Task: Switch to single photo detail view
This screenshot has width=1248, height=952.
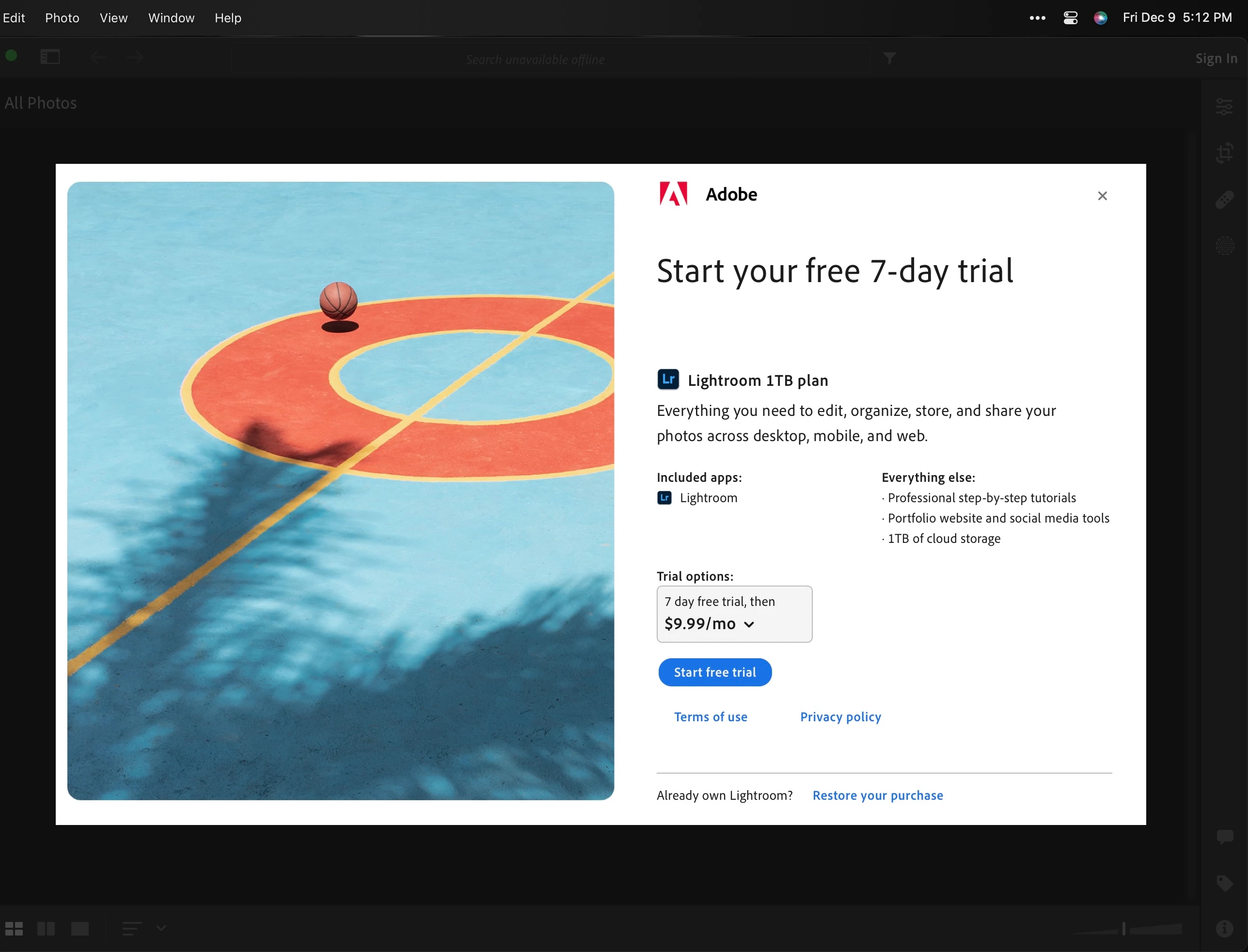Action: click(x=80, y=928)
